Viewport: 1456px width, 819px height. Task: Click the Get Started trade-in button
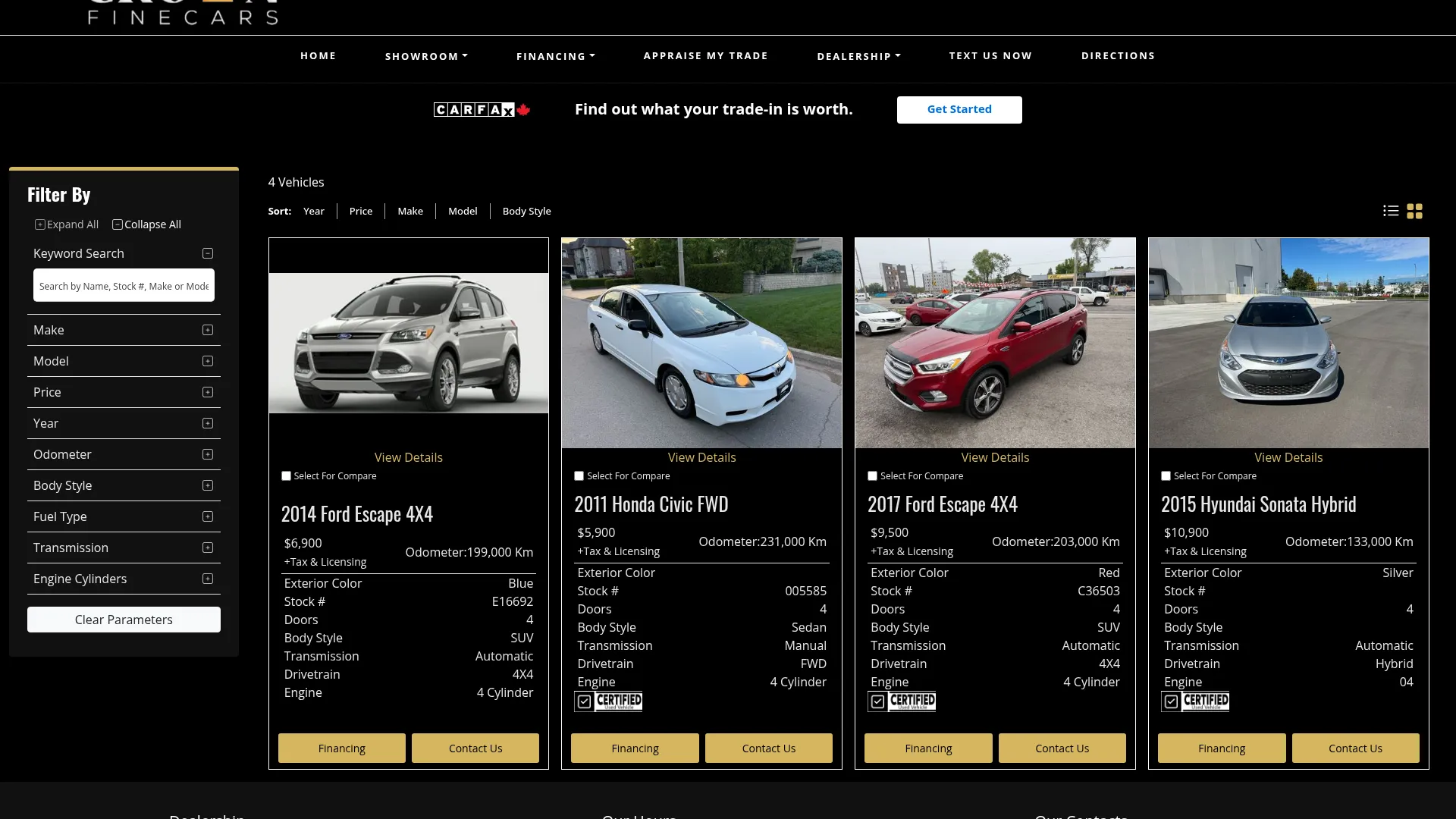[959, 110]
